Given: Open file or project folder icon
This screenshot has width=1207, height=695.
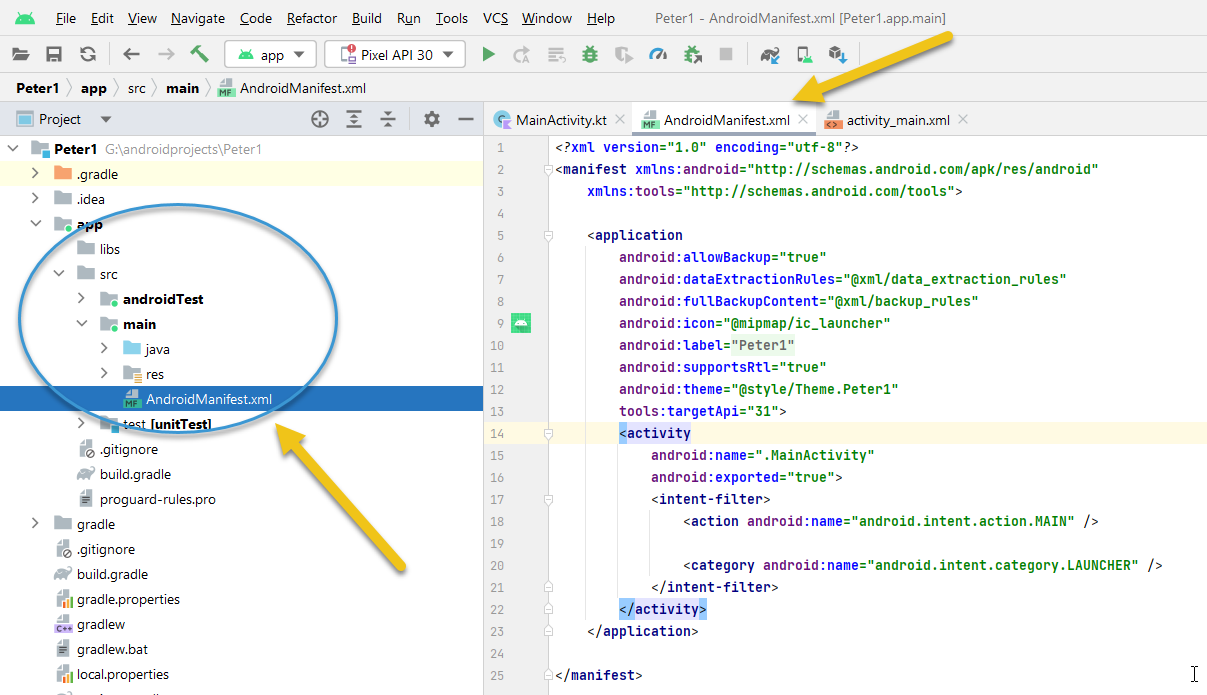Looking at the screenshot, I should pos(20,55).
